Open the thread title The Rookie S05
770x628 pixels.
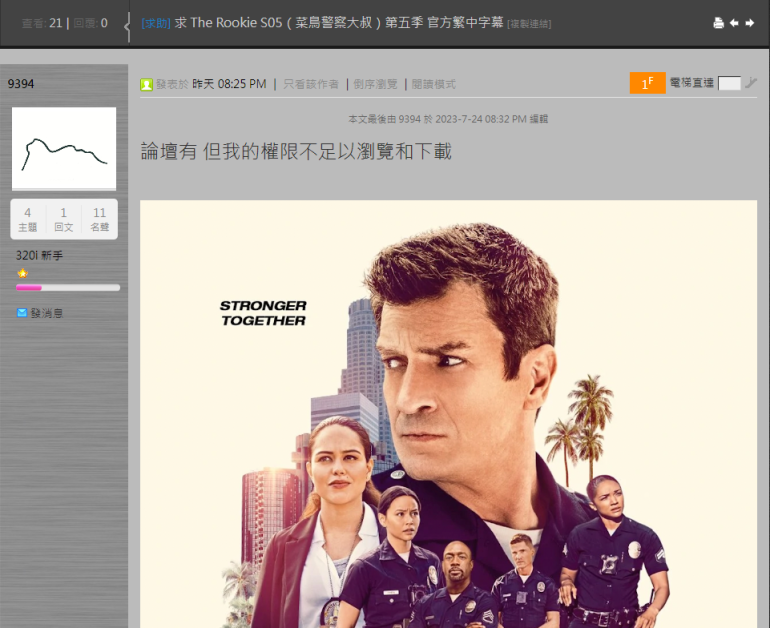(339, 23)
